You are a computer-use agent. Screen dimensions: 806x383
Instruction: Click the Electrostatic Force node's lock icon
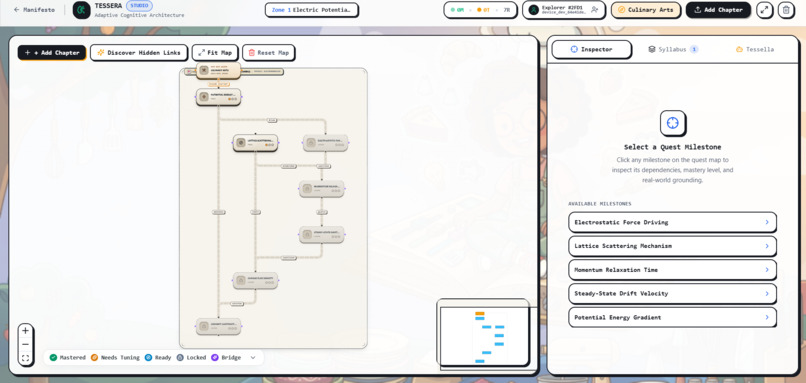[x=310, y=142]
